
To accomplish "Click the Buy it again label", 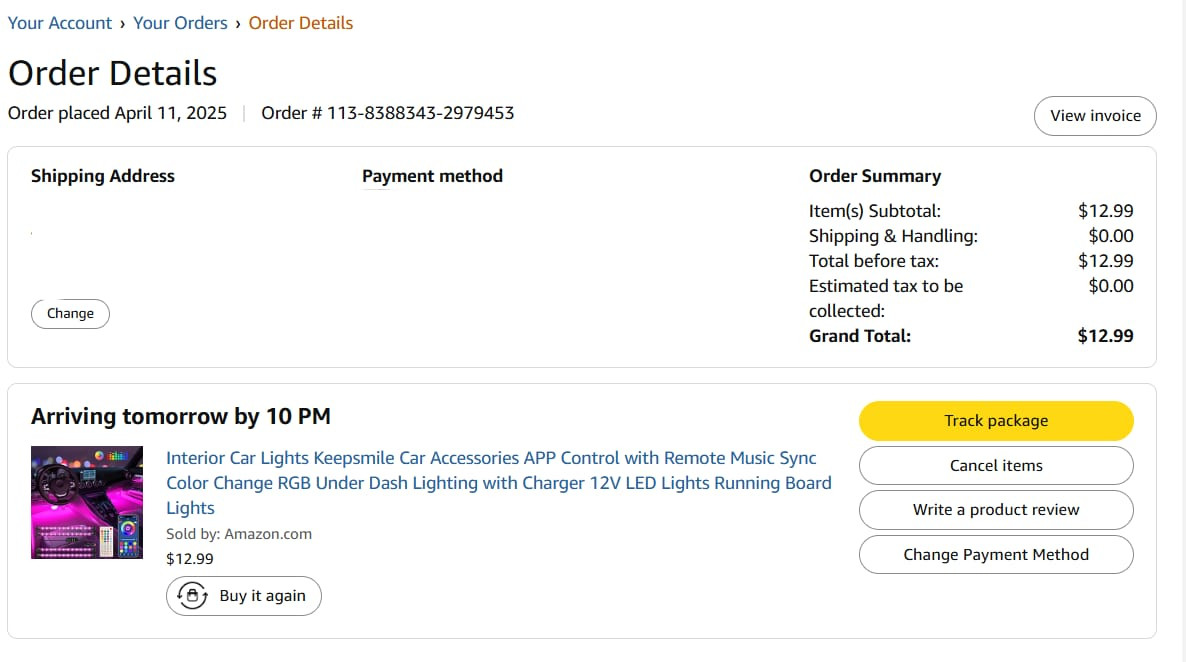I will pyautogui.click(x=262, y=595).
